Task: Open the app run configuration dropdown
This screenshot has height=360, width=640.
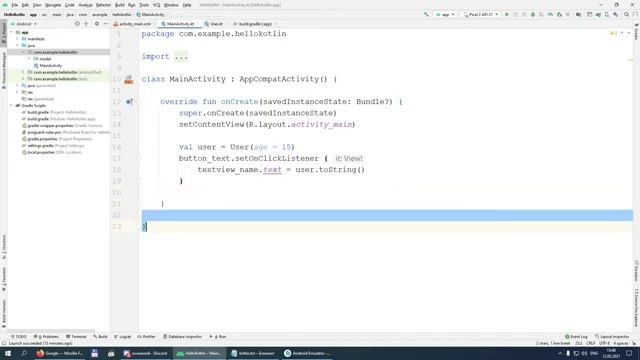Action: tap(445, 14)
